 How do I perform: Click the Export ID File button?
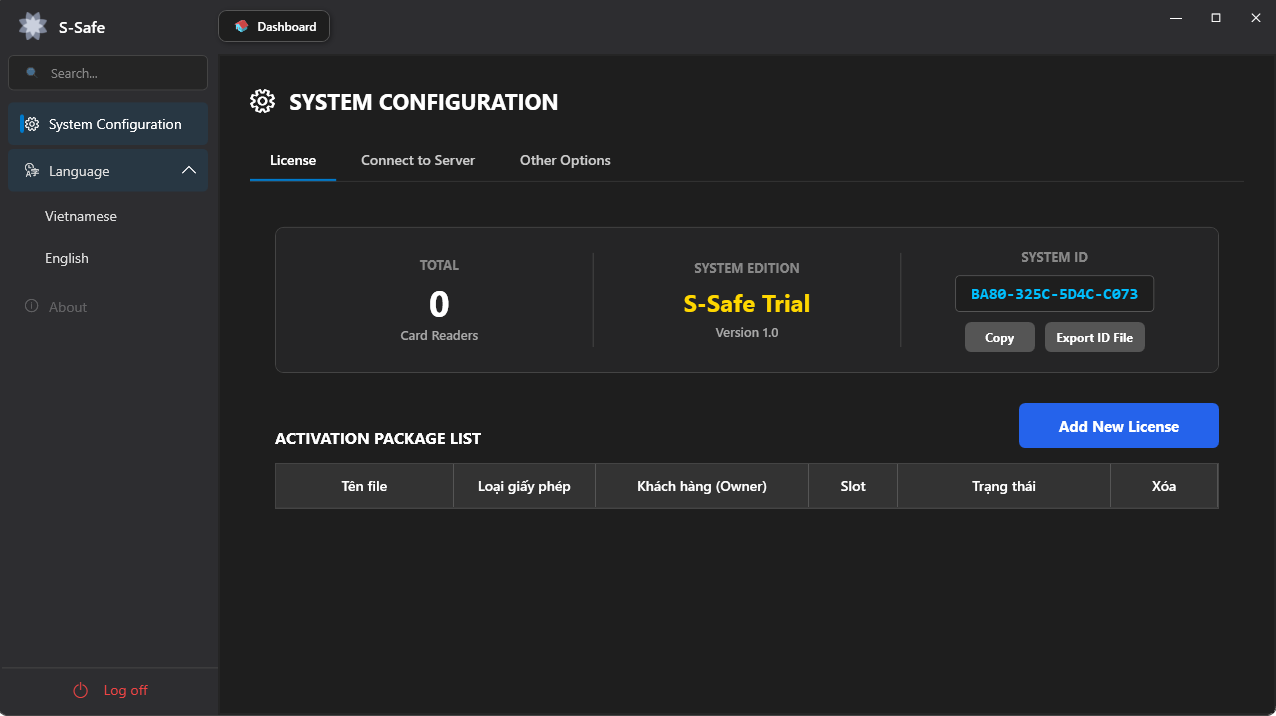point(1095,337)
